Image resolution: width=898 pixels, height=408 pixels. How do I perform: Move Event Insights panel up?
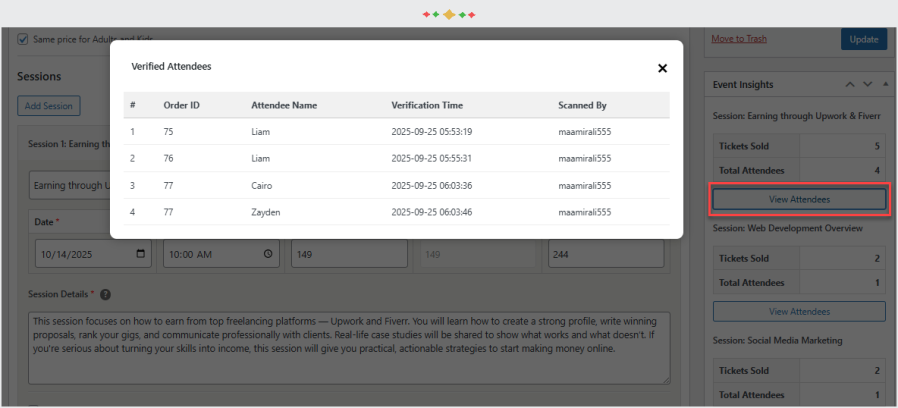point(850,85)
